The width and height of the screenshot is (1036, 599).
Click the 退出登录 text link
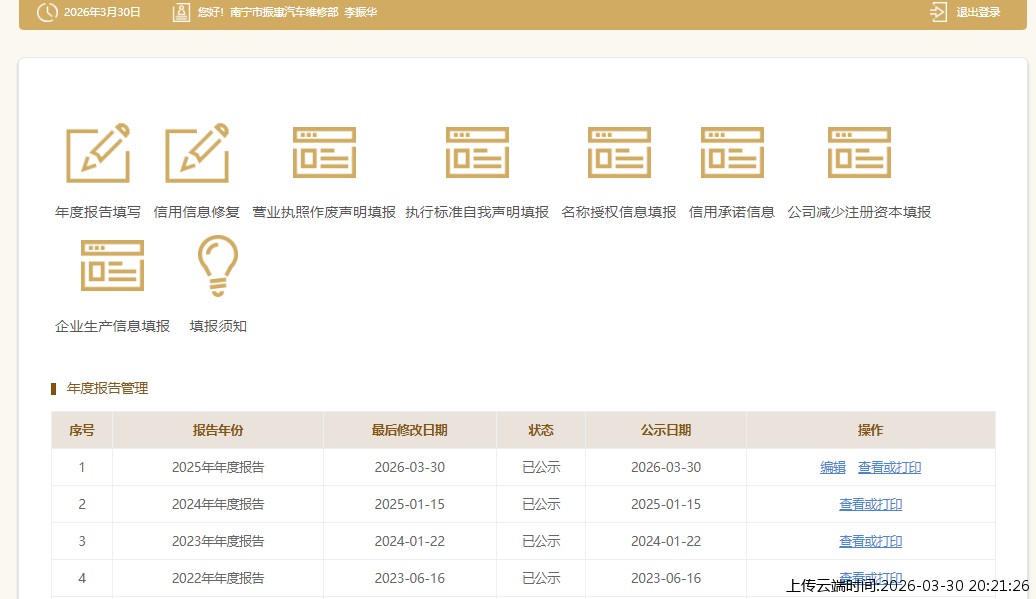coord(978,13)
